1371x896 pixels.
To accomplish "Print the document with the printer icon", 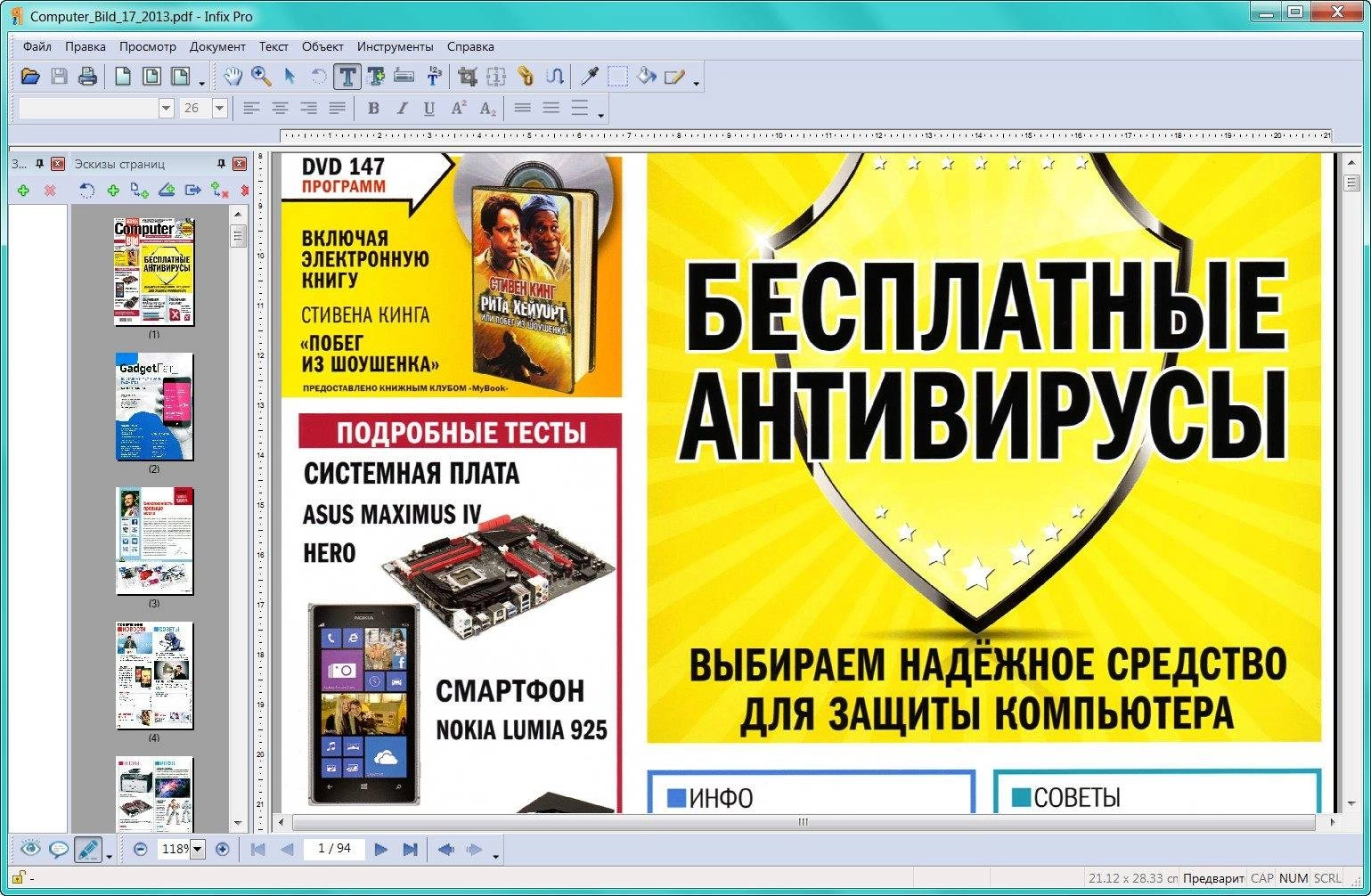I will [x=87, y=77].
